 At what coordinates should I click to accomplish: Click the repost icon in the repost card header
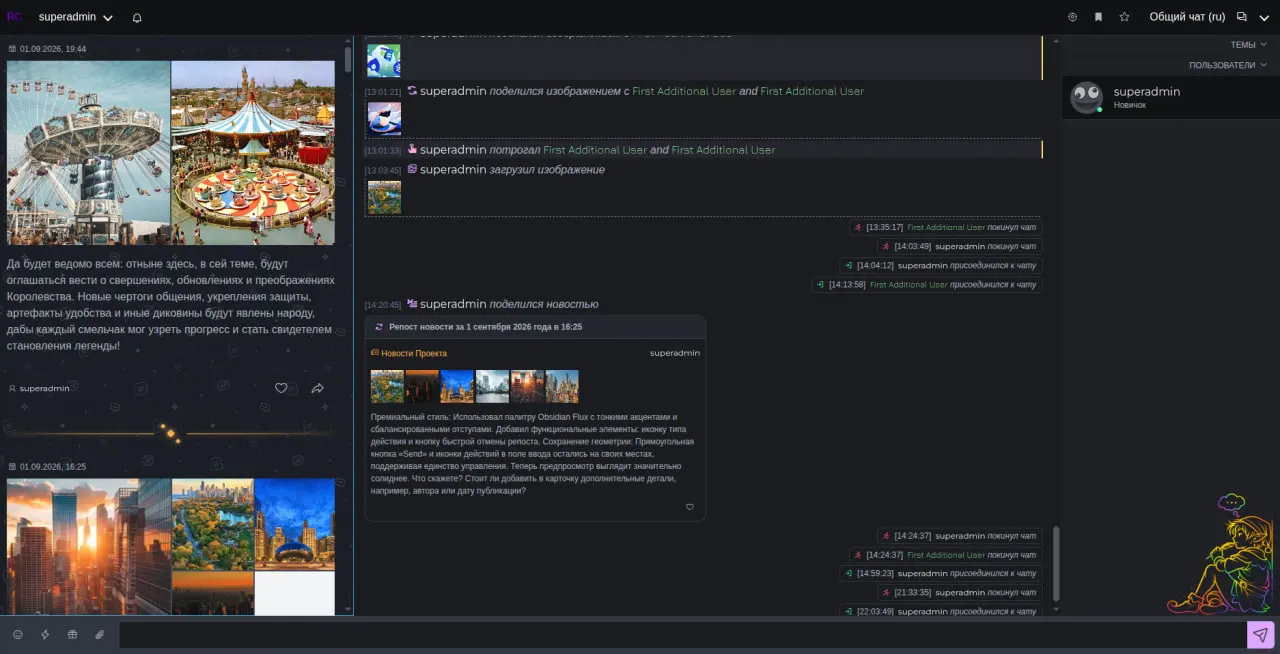(x=379, y=327)
